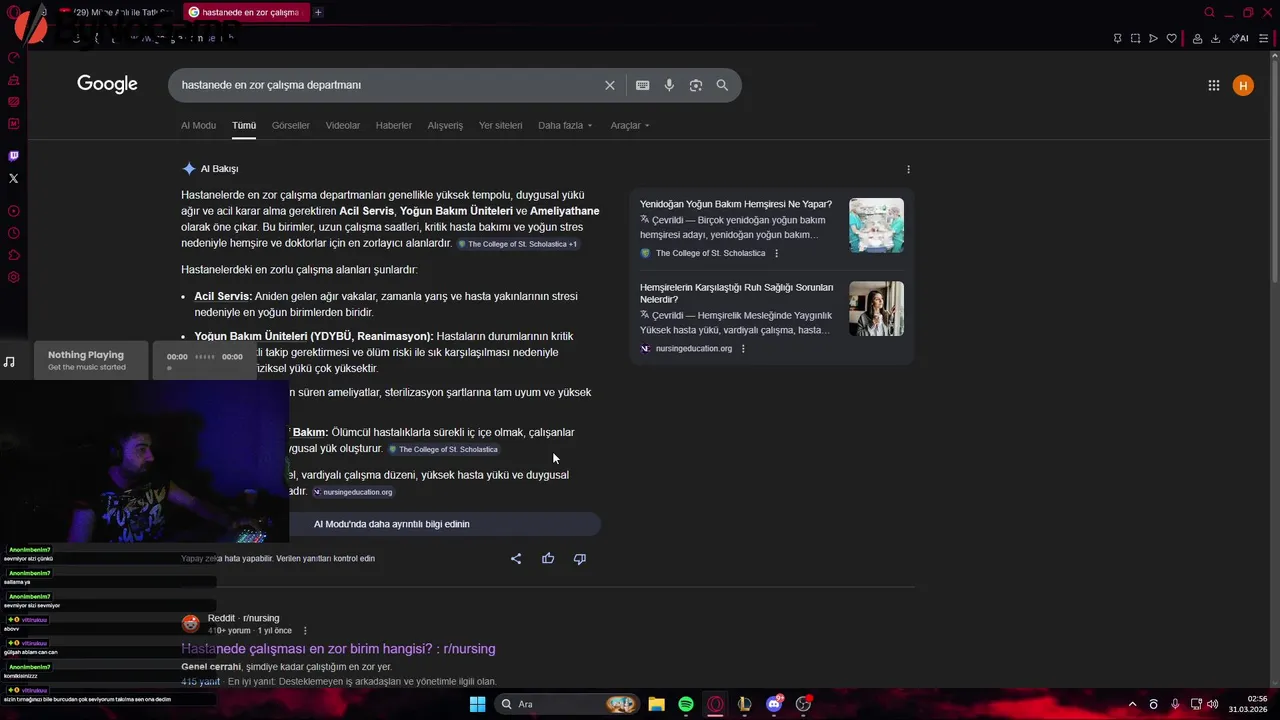Viewport: 1280px width, 720px height.
Task: Open the Reddit r/nursing result title
Action: [338, 648]
